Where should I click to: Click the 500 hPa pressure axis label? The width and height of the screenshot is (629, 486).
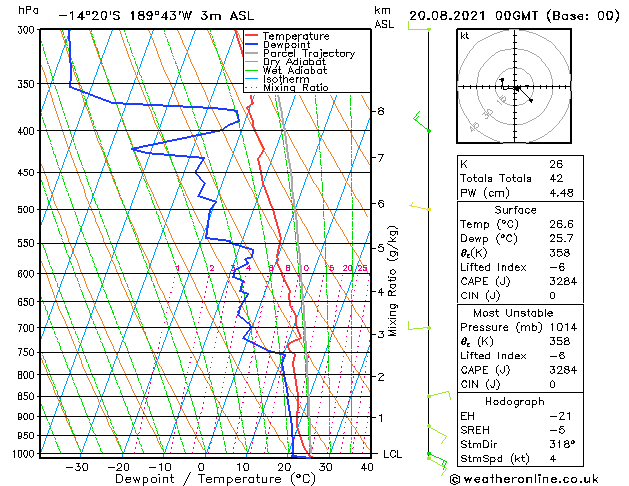click(26, 209)
